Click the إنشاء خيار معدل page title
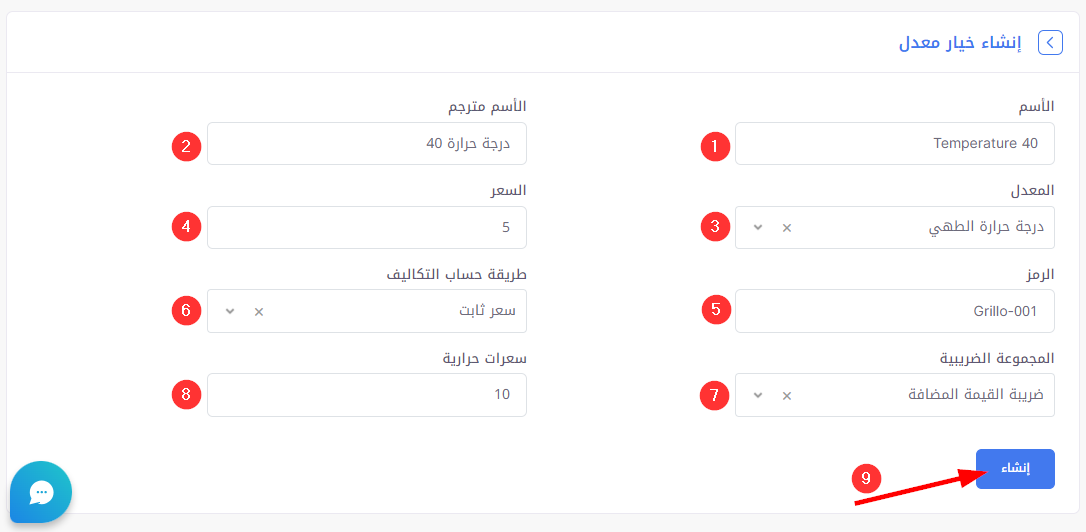 (x=958, y=43)
